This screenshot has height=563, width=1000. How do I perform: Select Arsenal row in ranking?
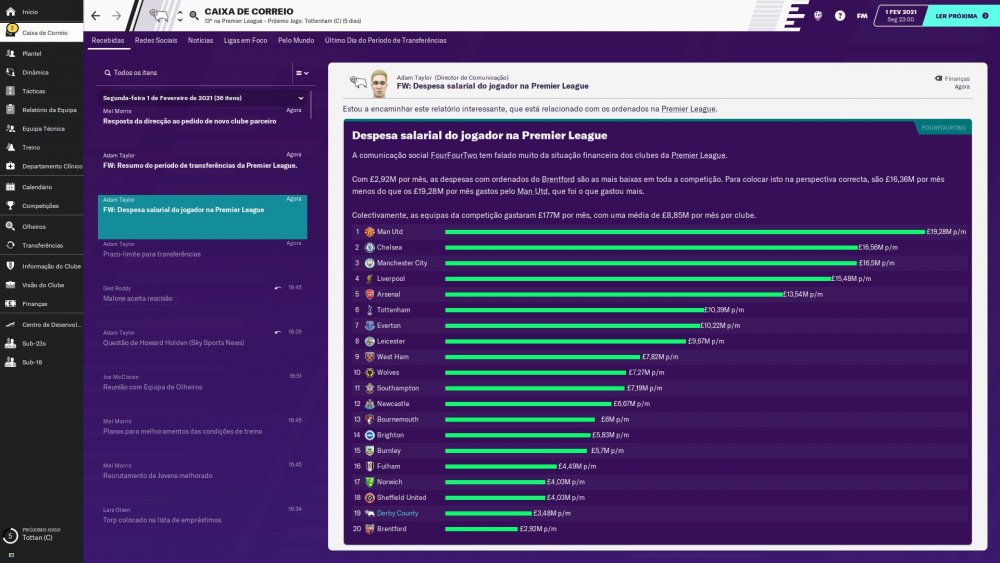(658, 294)
